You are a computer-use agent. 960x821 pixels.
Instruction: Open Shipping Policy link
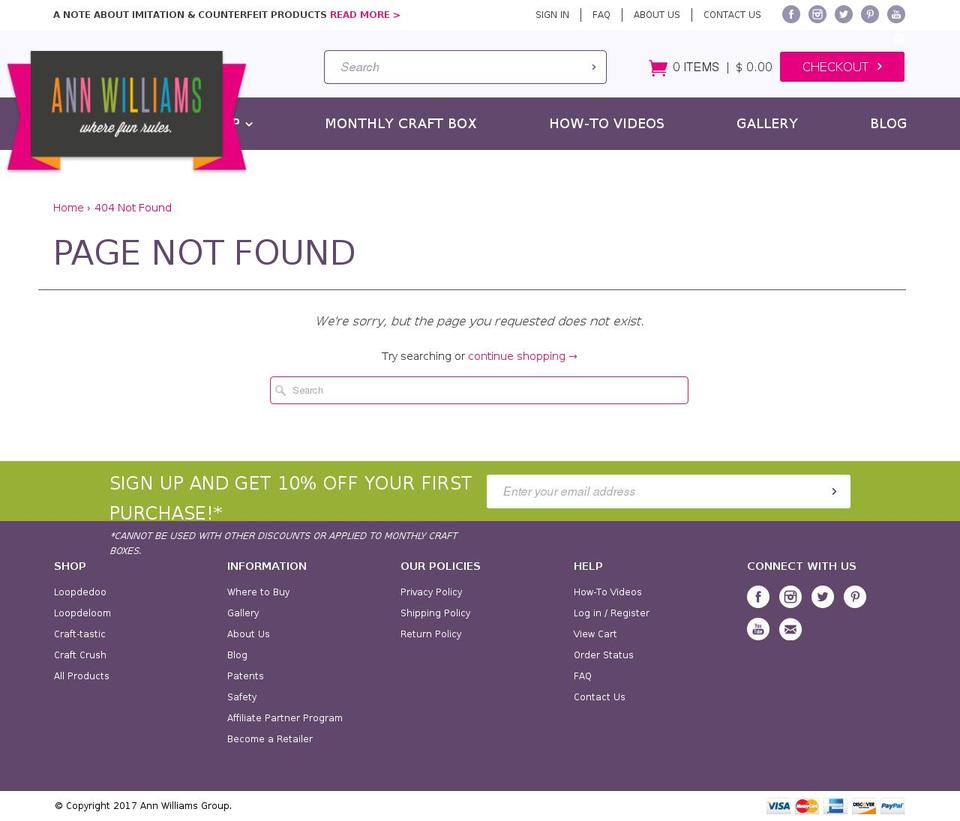(435, 613)
